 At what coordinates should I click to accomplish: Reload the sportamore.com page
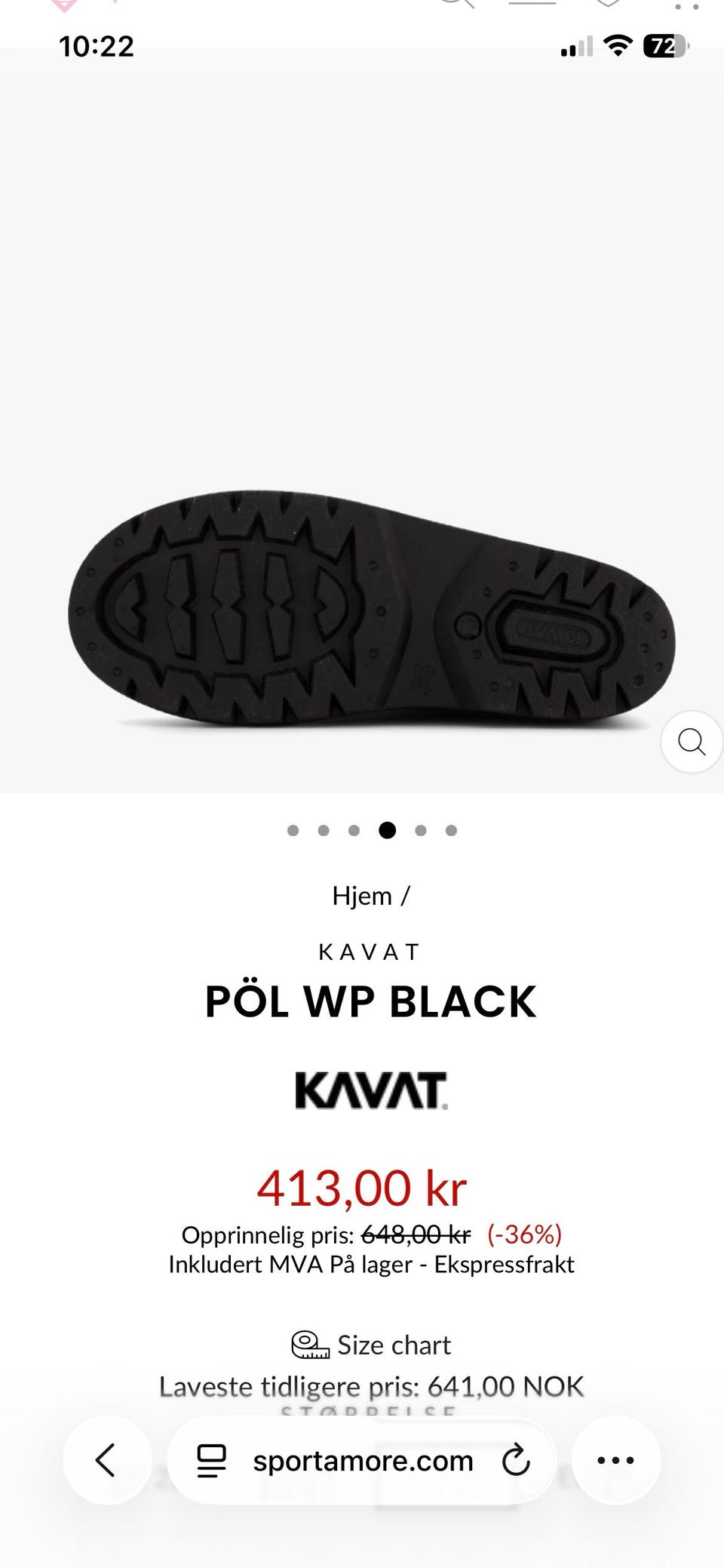point(516,1460)
